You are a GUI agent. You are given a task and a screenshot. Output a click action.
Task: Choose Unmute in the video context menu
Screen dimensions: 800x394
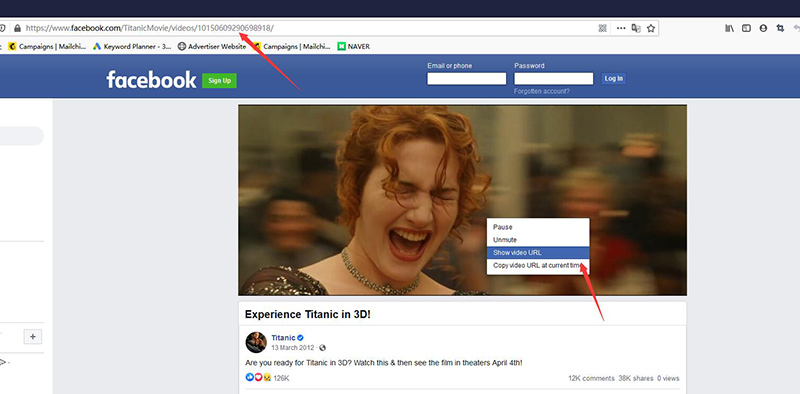(538, 240)
